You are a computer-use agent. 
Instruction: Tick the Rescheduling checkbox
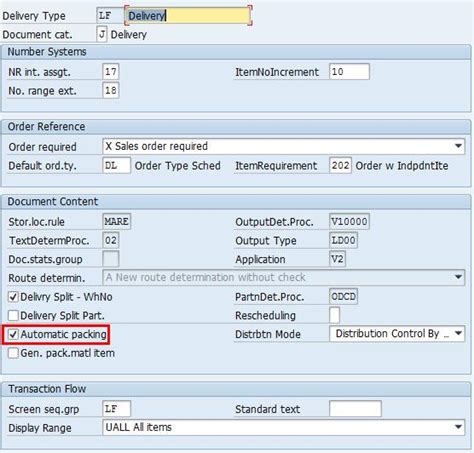(334, 315)
